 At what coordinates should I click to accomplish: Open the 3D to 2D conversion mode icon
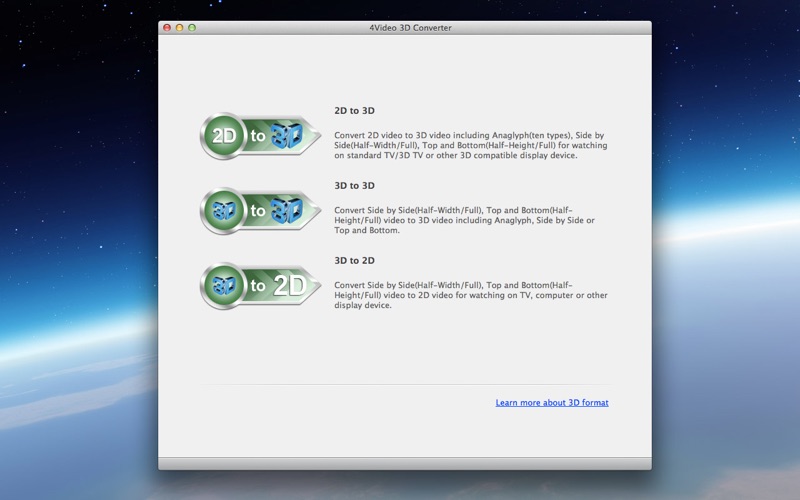(x=260, y=286)
